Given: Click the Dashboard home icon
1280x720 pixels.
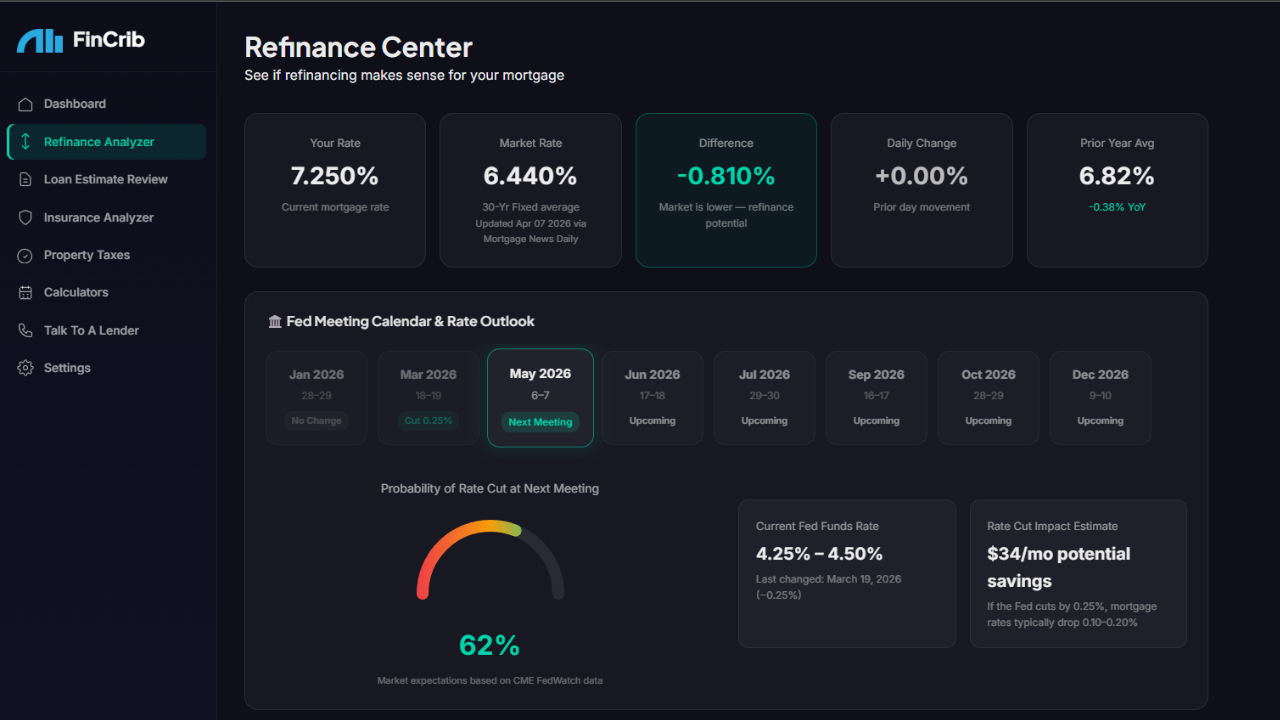Looking at the screenshot, I should 25,104.
